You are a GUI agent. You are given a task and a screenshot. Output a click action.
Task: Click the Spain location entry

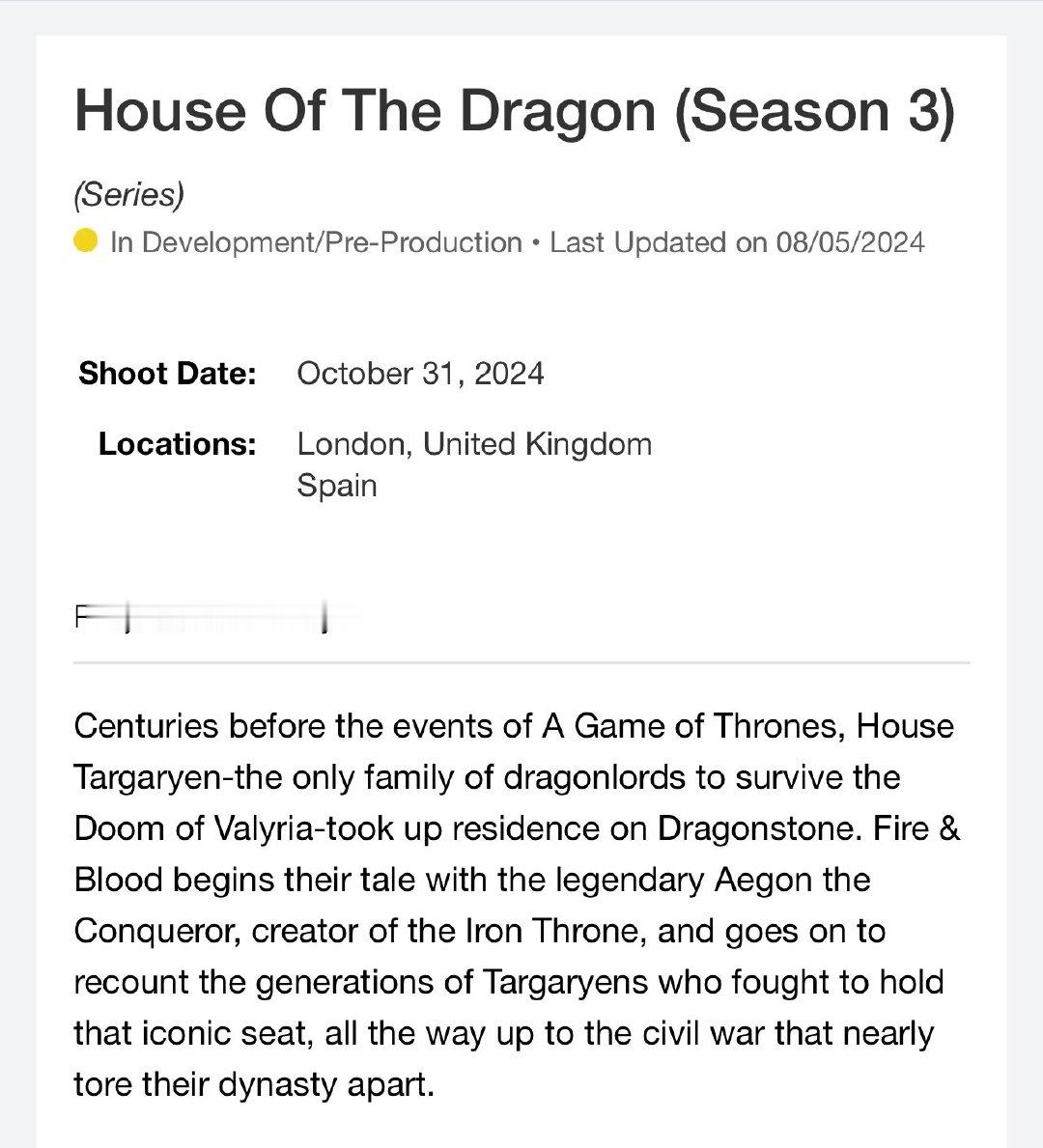(337, 486)
